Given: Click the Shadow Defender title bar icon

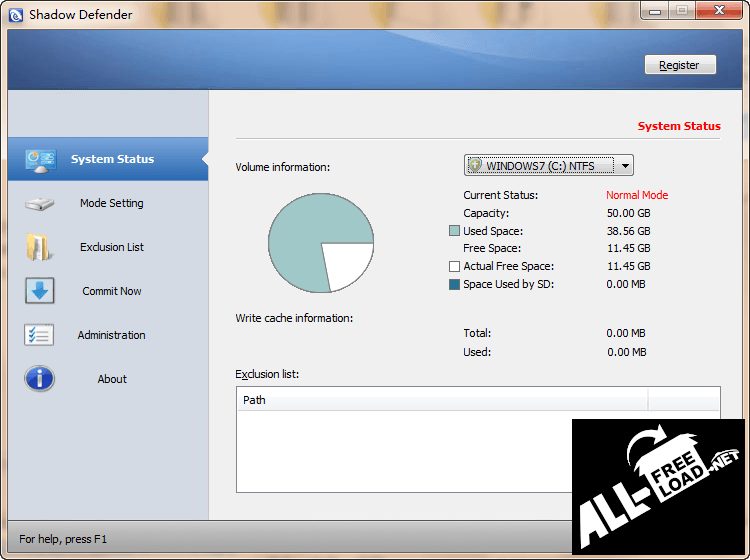Looking at the screenshot, I should pos(14,14).
